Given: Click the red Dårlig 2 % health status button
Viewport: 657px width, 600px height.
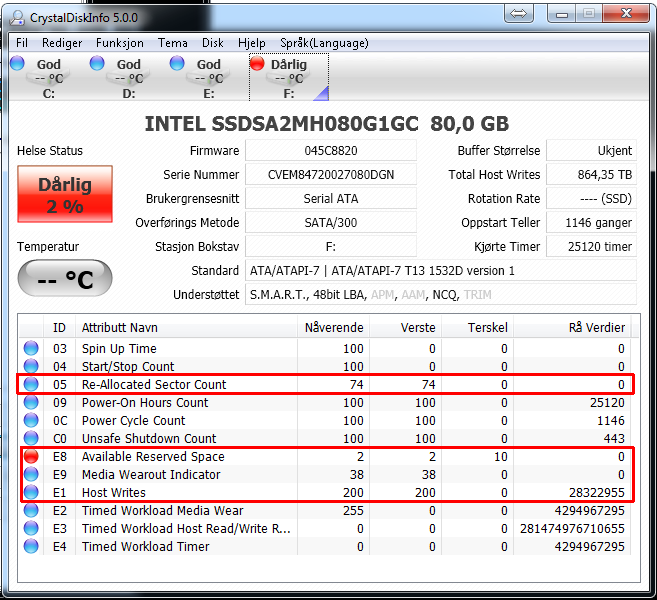Looking at the screenshot, I should click(65, 194).
